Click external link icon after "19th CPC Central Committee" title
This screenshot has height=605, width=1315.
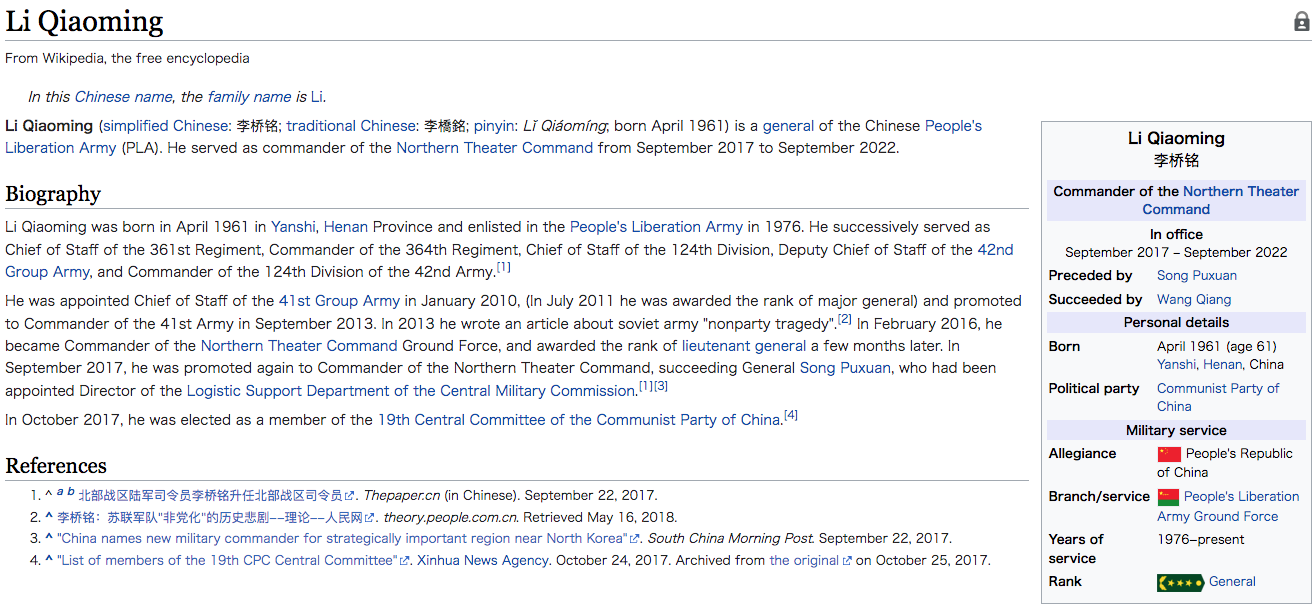[x=405, y=561]
